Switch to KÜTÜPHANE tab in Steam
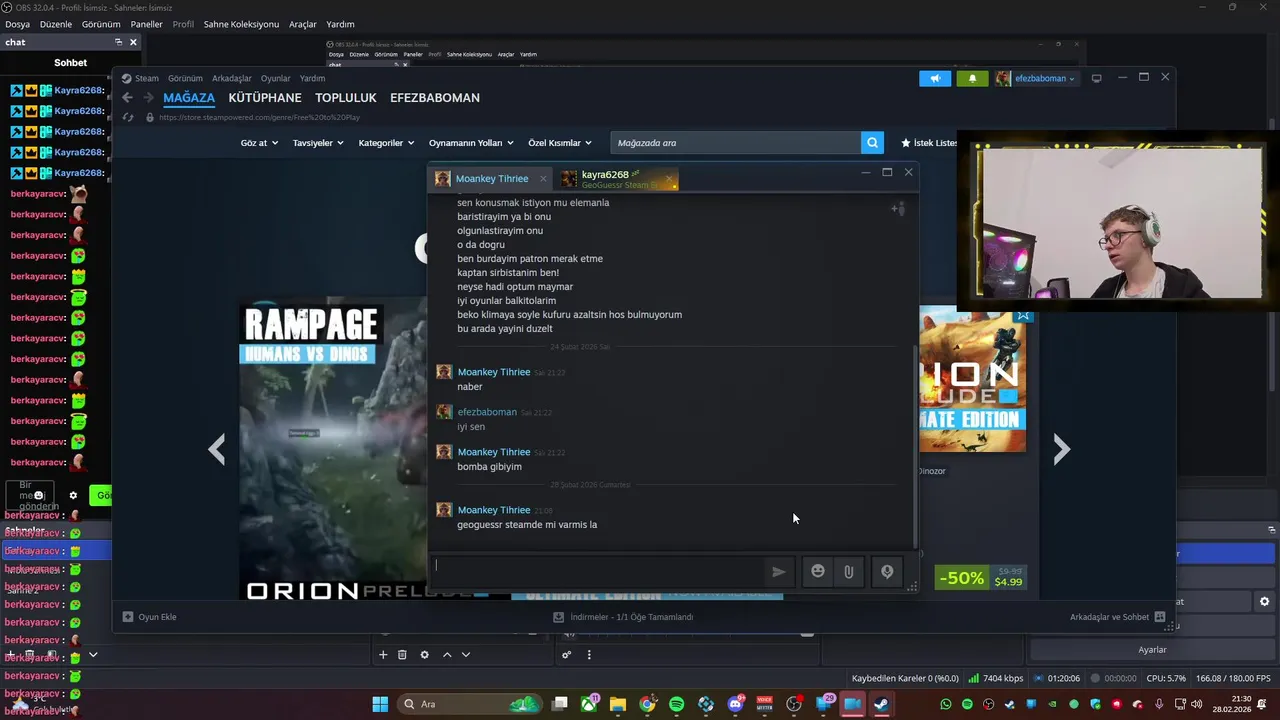The width and height of the screenshot is (1280, 720). pos(265,98)
